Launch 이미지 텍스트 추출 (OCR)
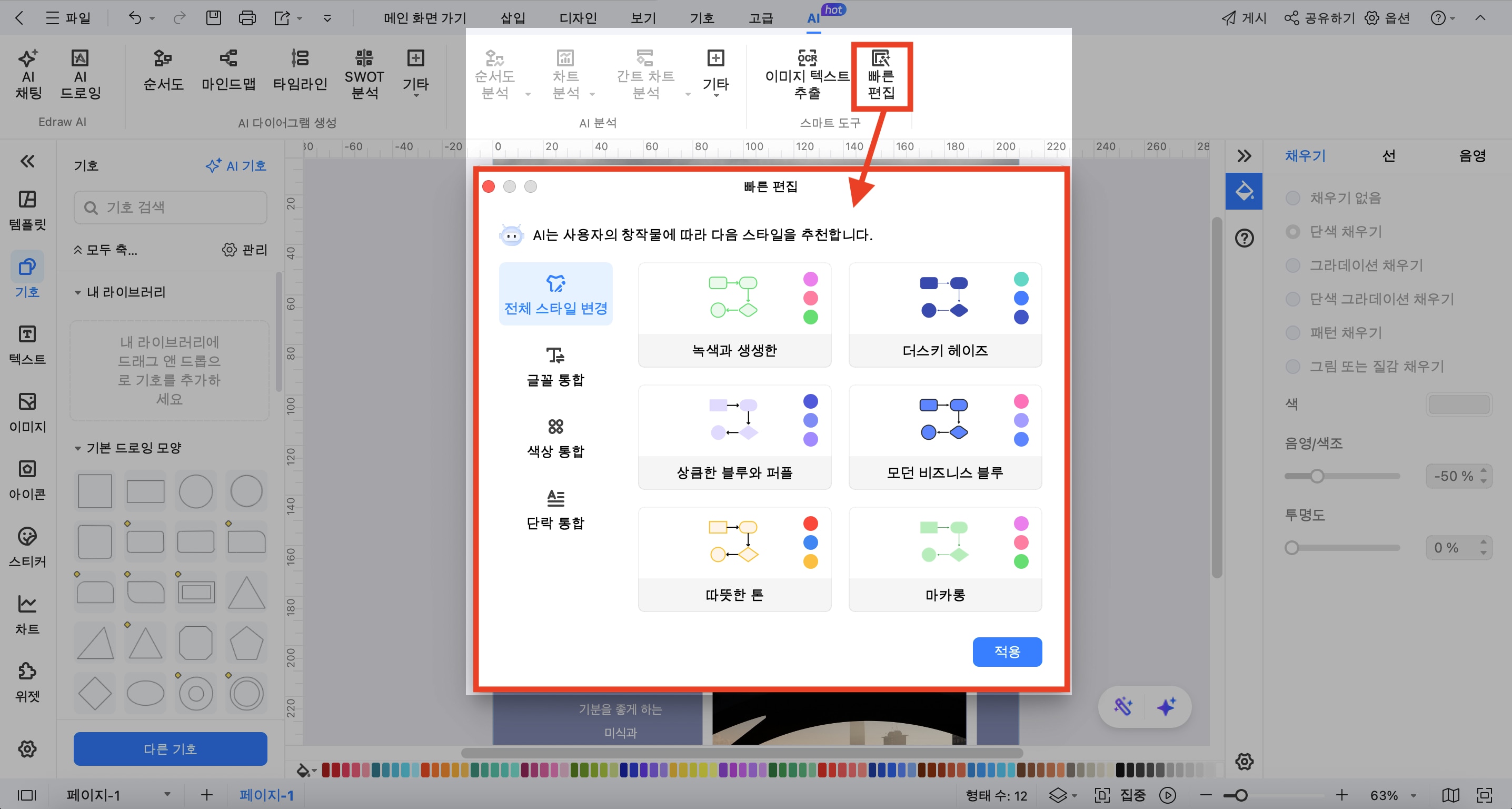Image resolution: width=1512 pixels, height=809 pixels. [807, 73]
